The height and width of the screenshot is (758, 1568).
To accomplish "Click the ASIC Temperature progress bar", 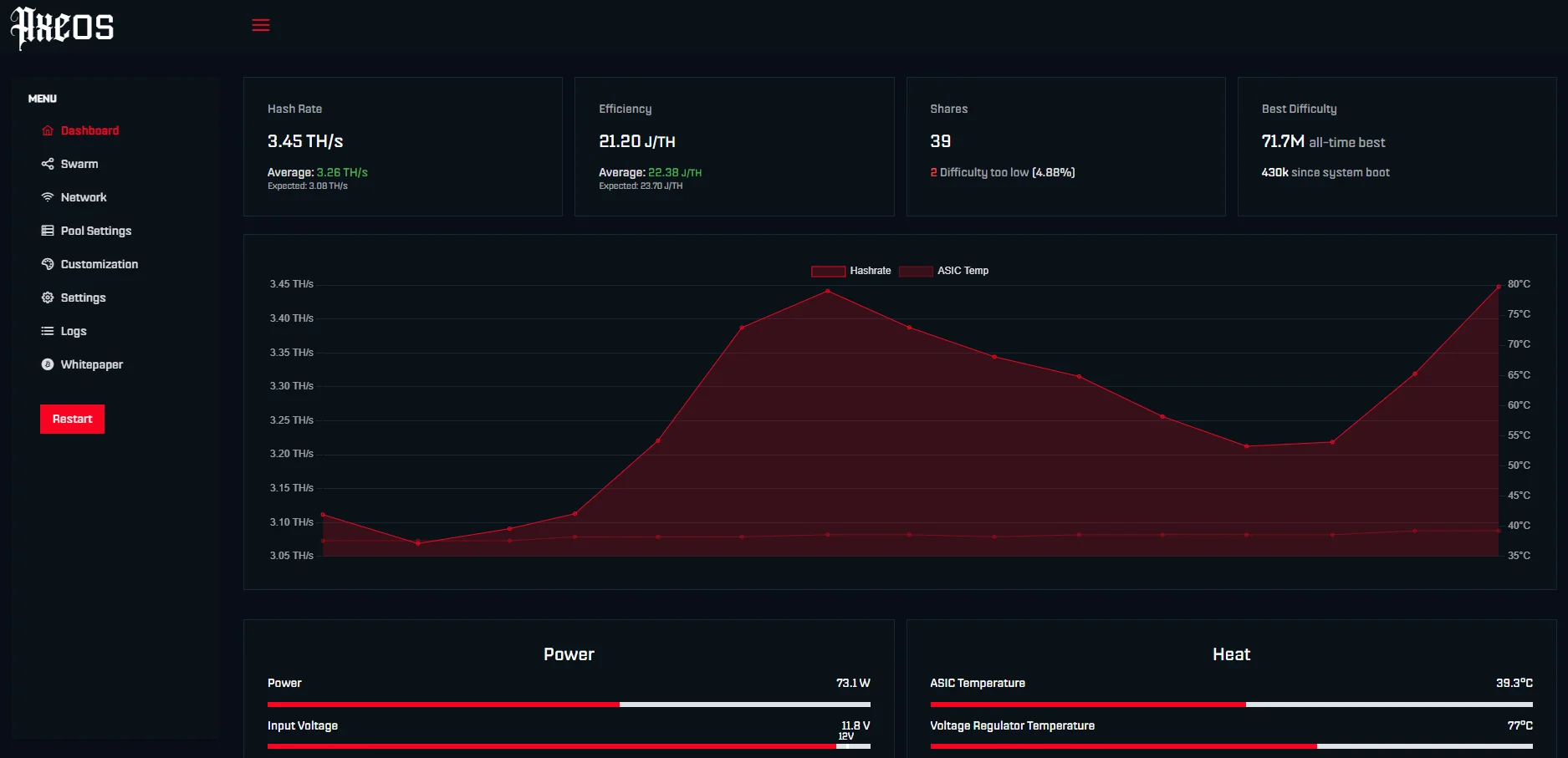I will pyautogui.click(x=1231, y=705).
